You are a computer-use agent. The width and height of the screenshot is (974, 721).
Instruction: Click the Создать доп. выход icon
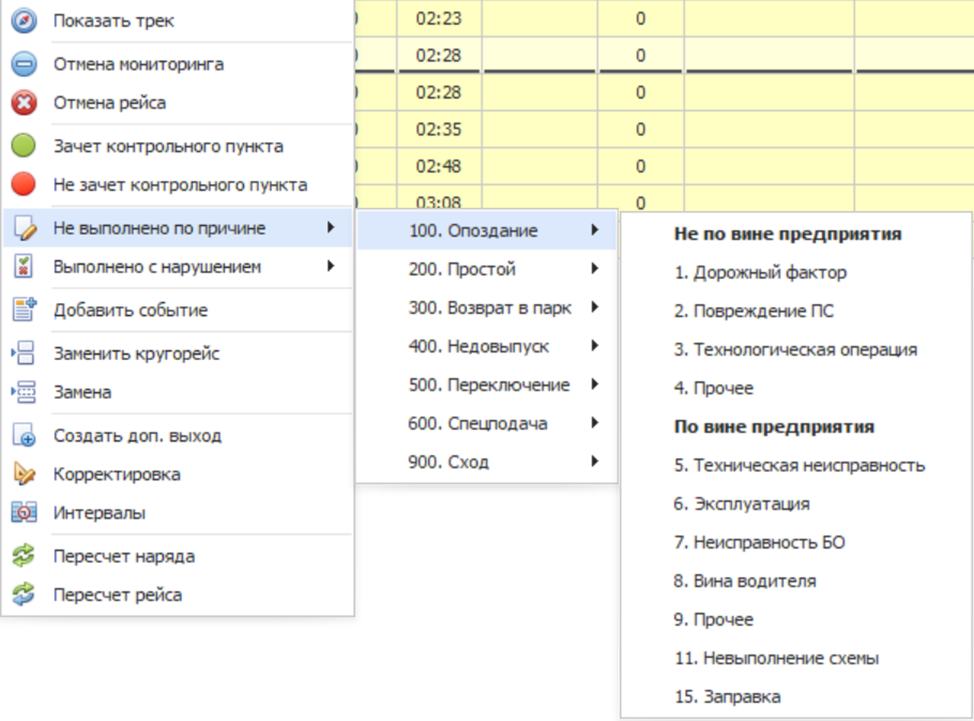click(24, 436)
